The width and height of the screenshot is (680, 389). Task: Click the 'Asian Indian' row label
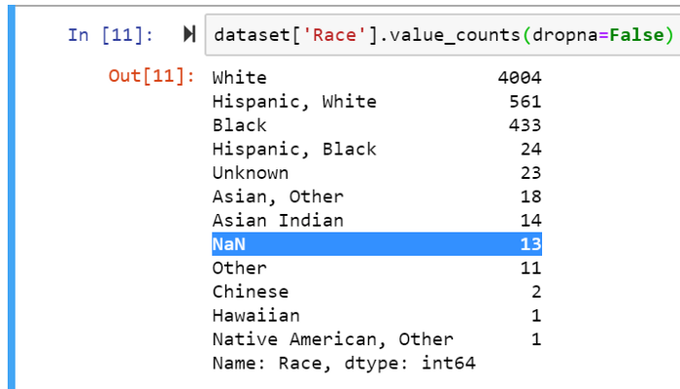278,221
